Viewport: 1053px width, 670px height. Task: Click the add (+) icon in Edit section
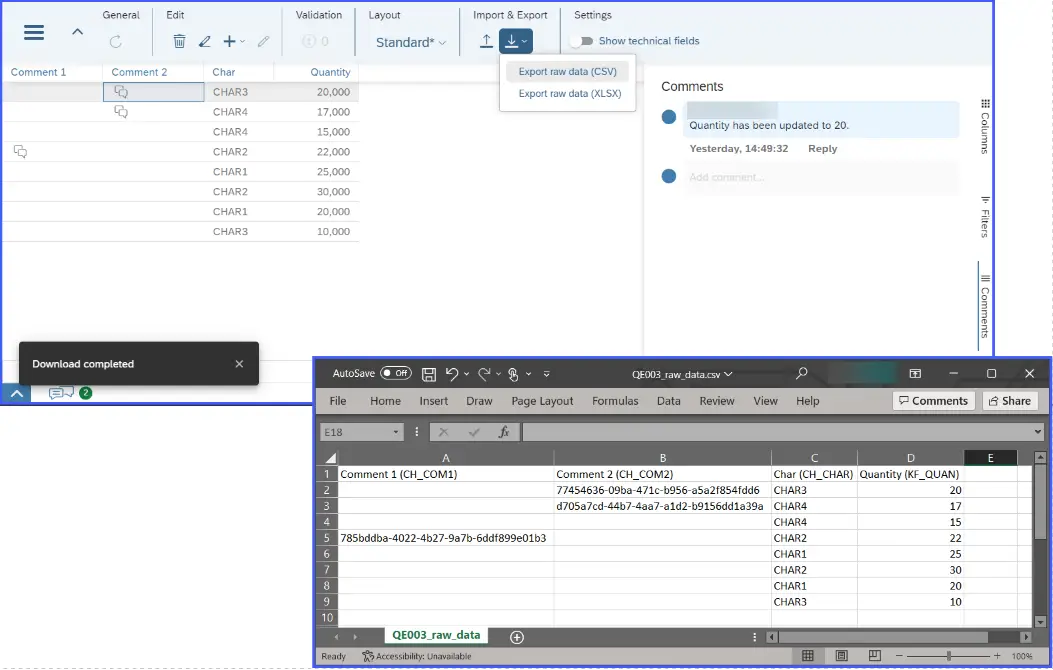[x=229, y=40]
